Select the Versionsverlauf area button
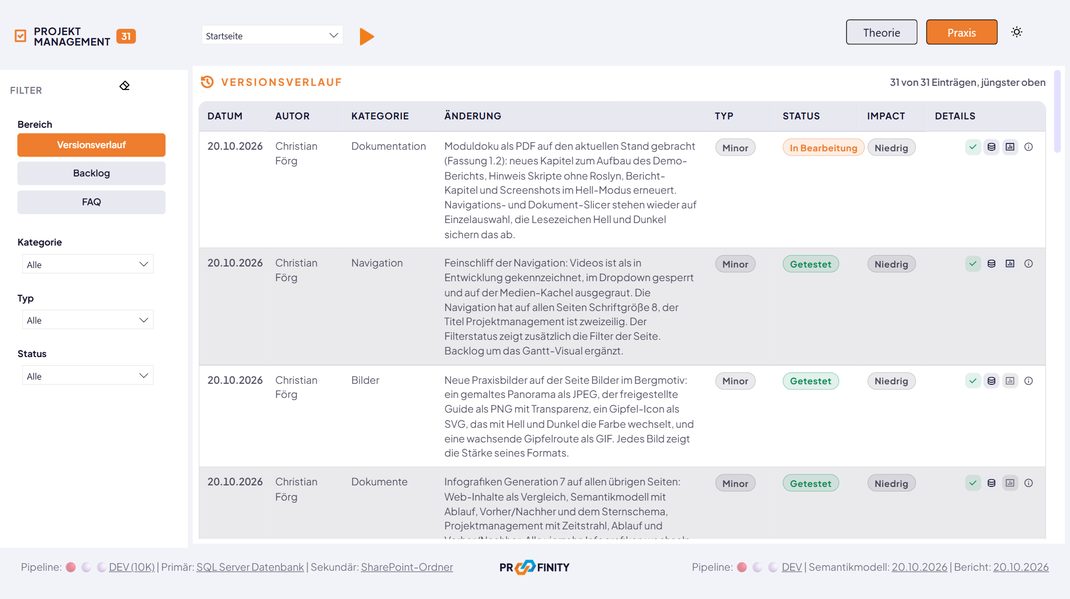The image size is (1070, 599). 91,145
